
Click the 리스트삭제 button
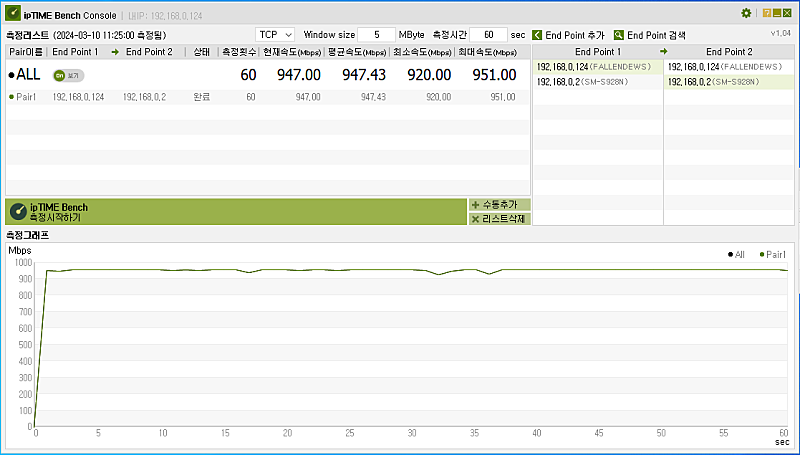499,219
